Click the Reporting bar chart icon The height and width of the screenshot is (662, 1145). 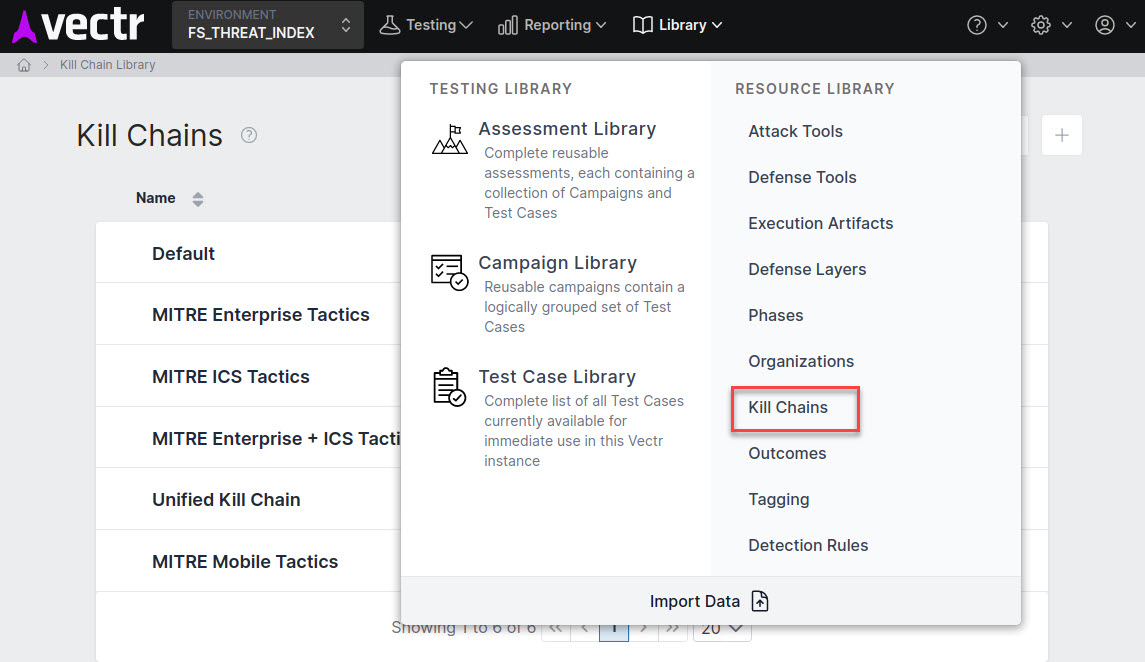pos(508,26)
